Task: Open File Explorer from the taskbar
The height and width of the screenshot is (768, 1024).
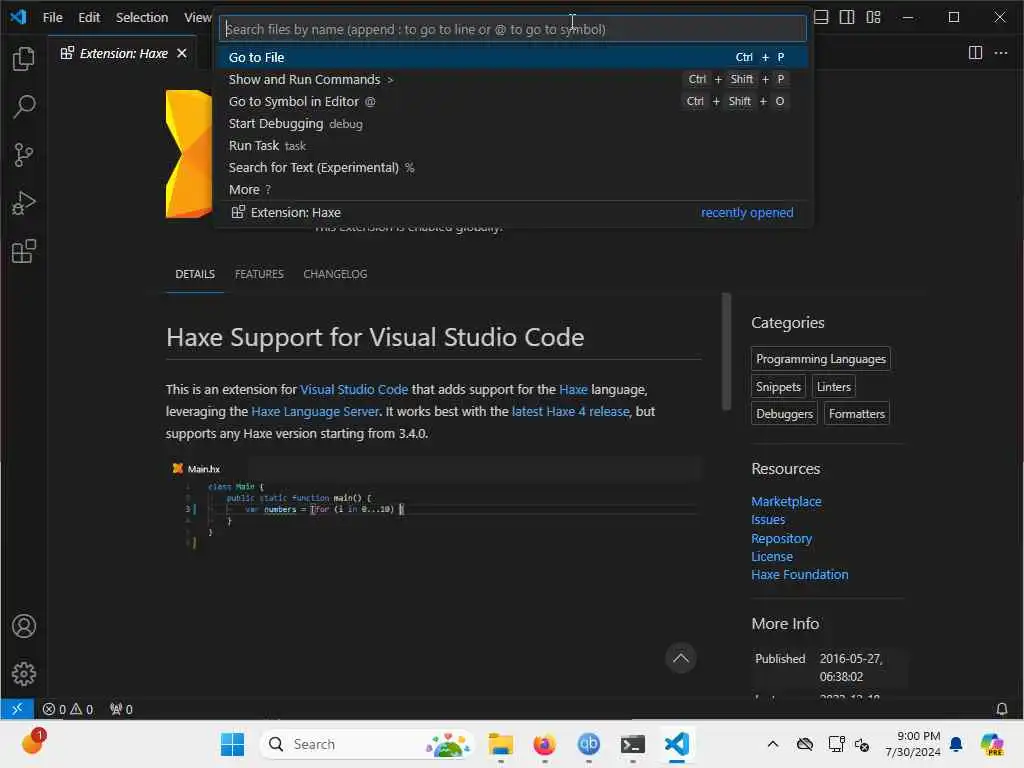Action: [x=500, y=744]
